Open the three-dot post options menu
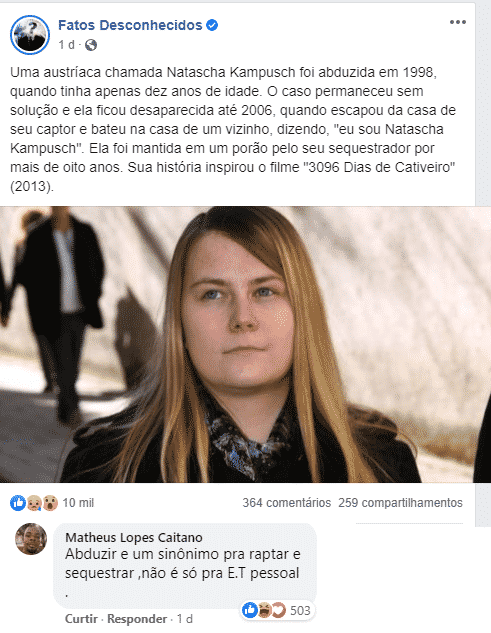The width and height of the screenshot is (491, 633). click(x=458, y=22)
